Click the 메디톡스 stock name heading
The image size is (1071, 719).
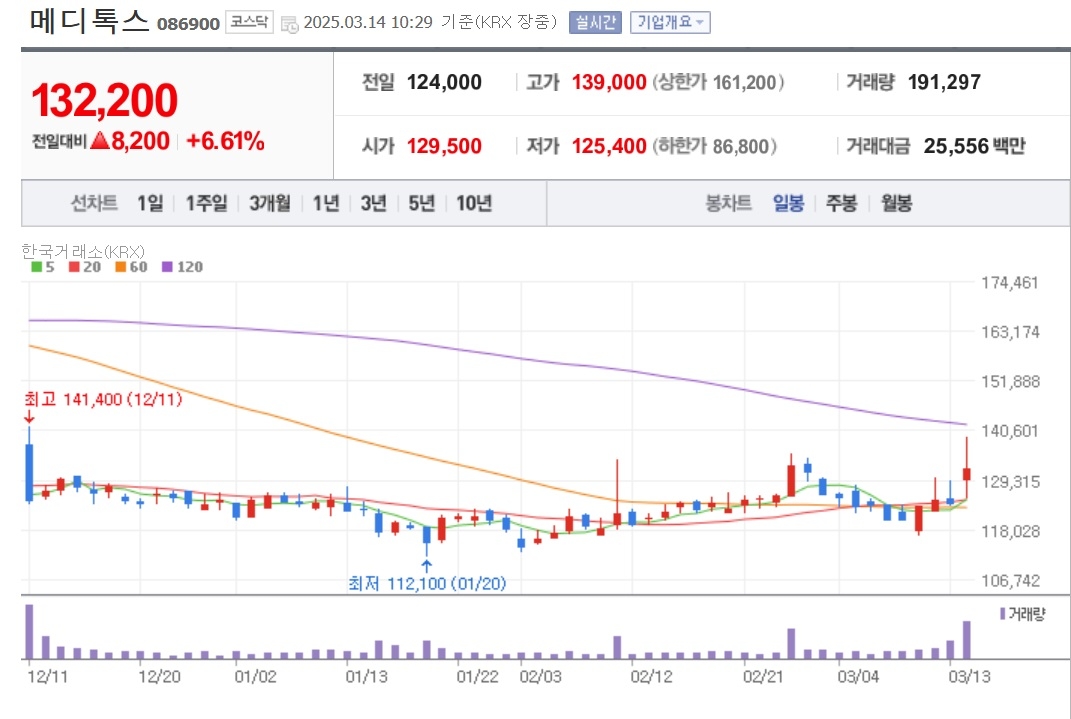[x=89, y=20]
